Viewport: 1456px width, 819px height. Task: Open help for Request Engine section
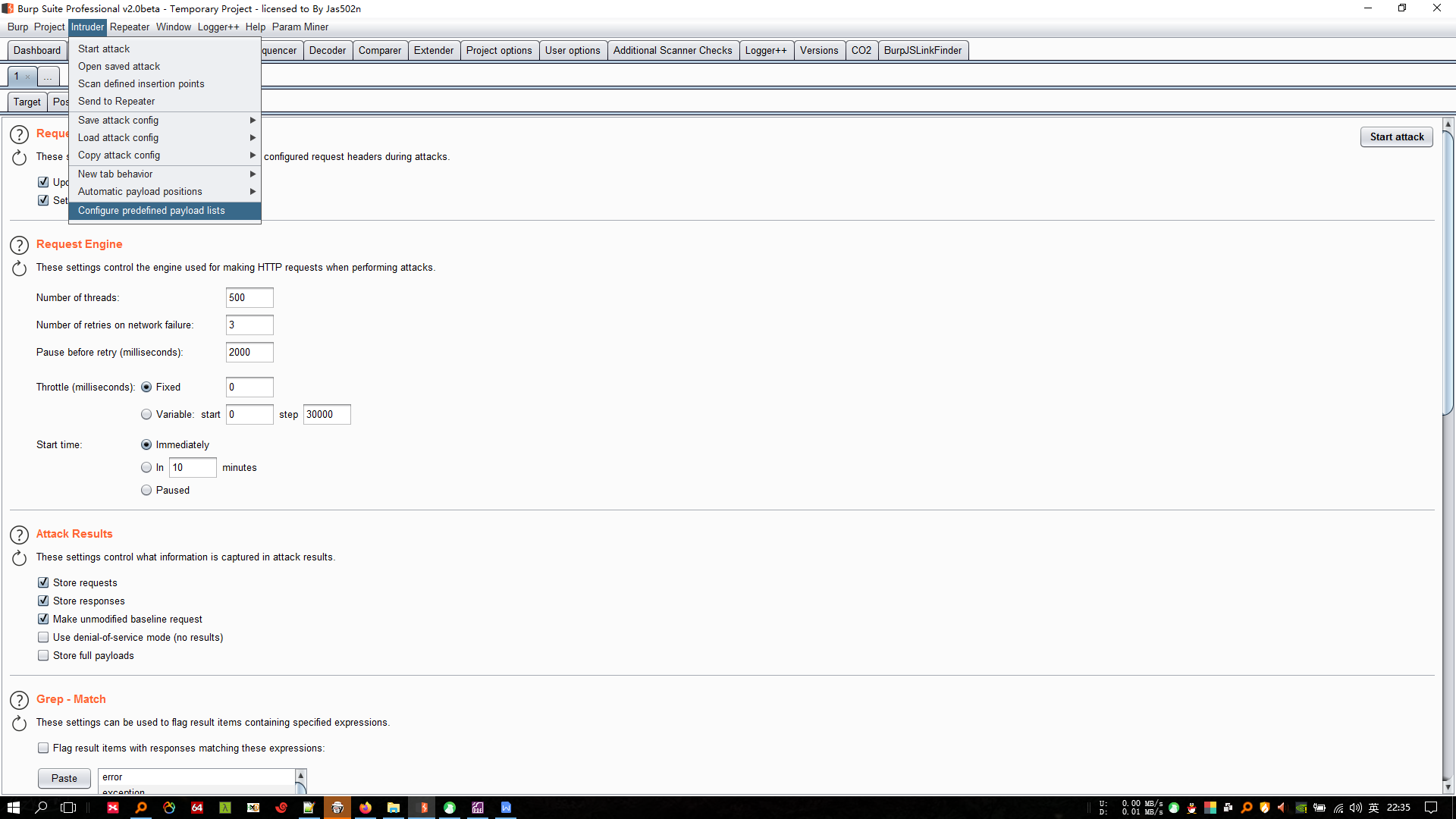click(19, 245)
